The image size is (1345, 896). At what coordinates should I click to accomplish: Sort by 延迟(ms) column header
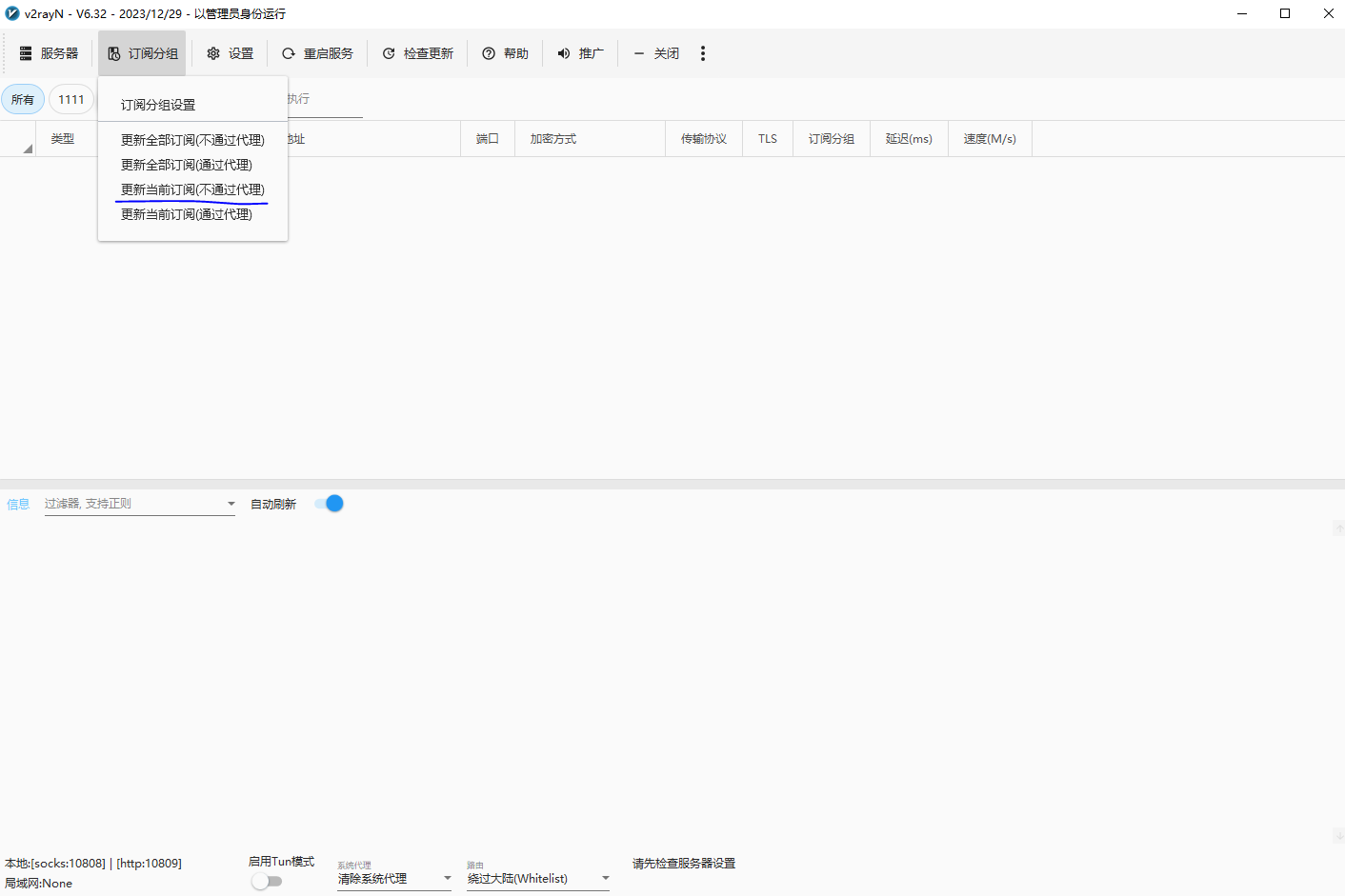coord(908,139)
